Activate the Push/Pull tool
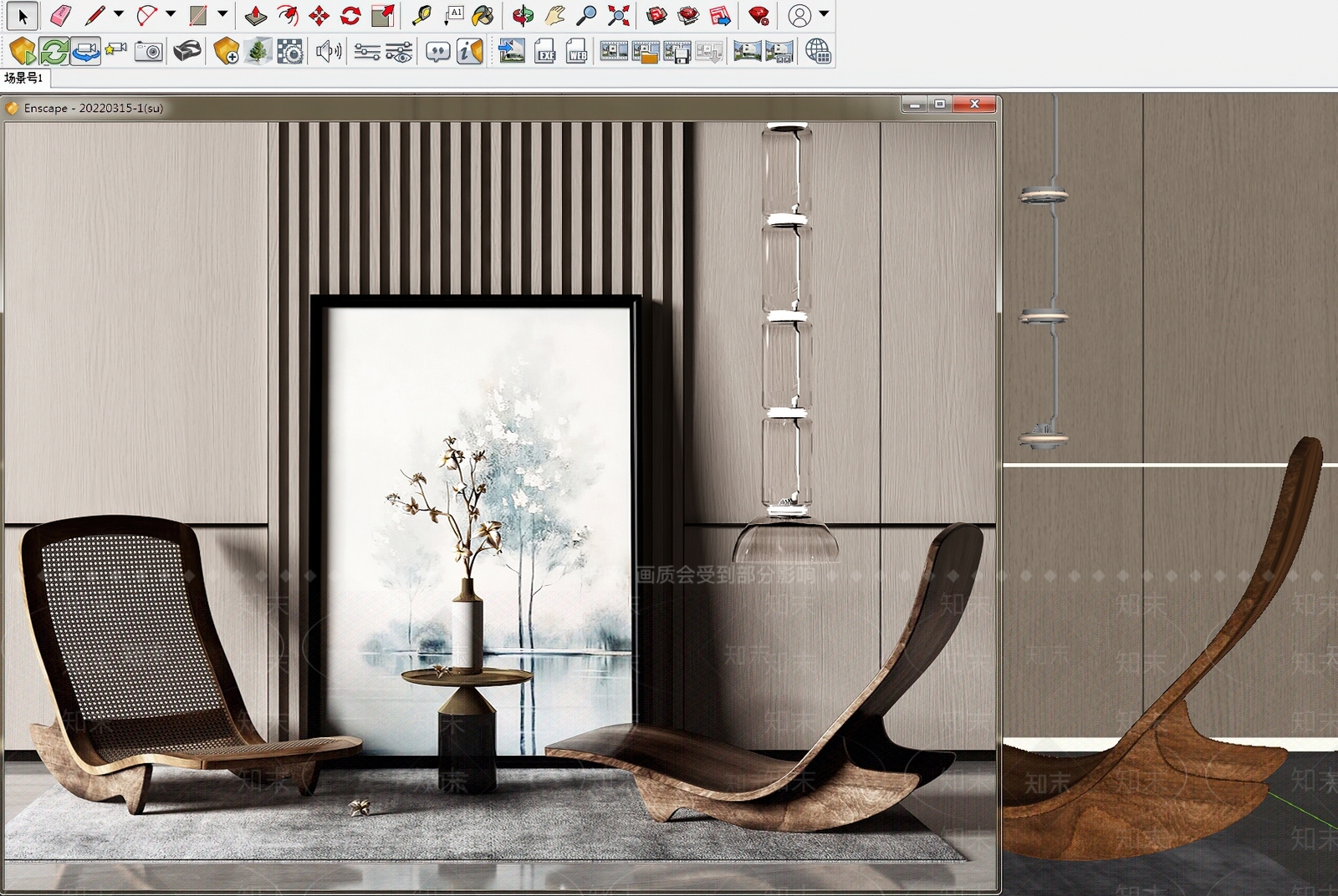The image size is (1338, 896). (256, 15)
